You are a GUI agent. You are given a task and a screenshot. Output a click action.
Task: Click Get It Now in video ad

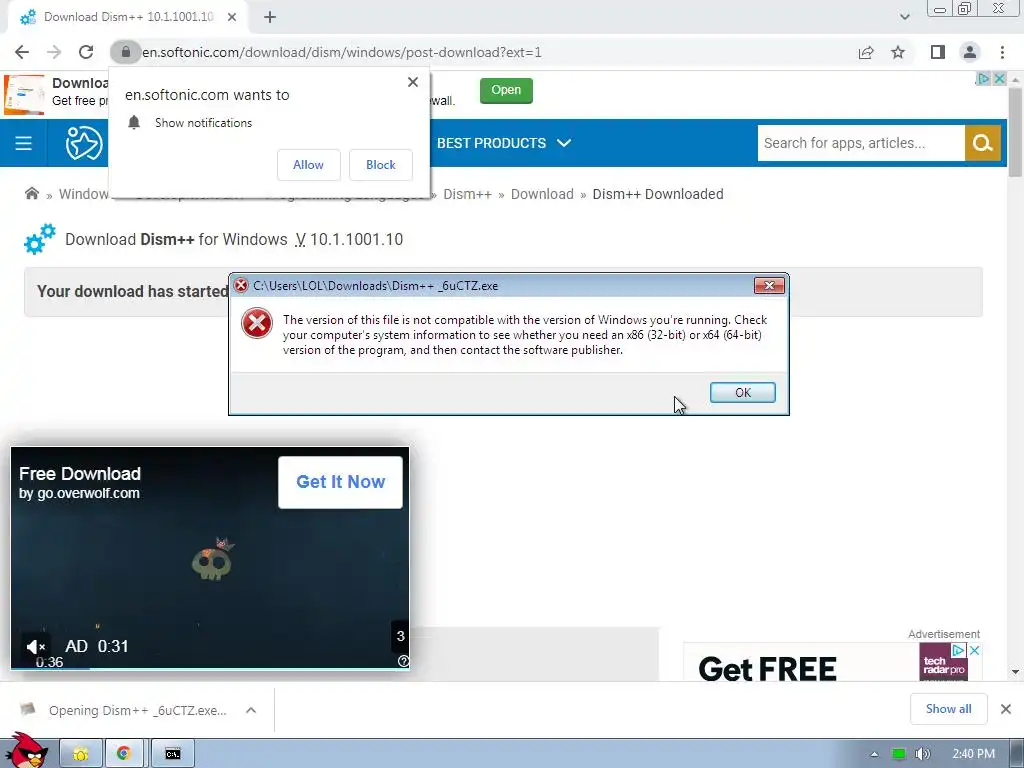click(340, 482)
